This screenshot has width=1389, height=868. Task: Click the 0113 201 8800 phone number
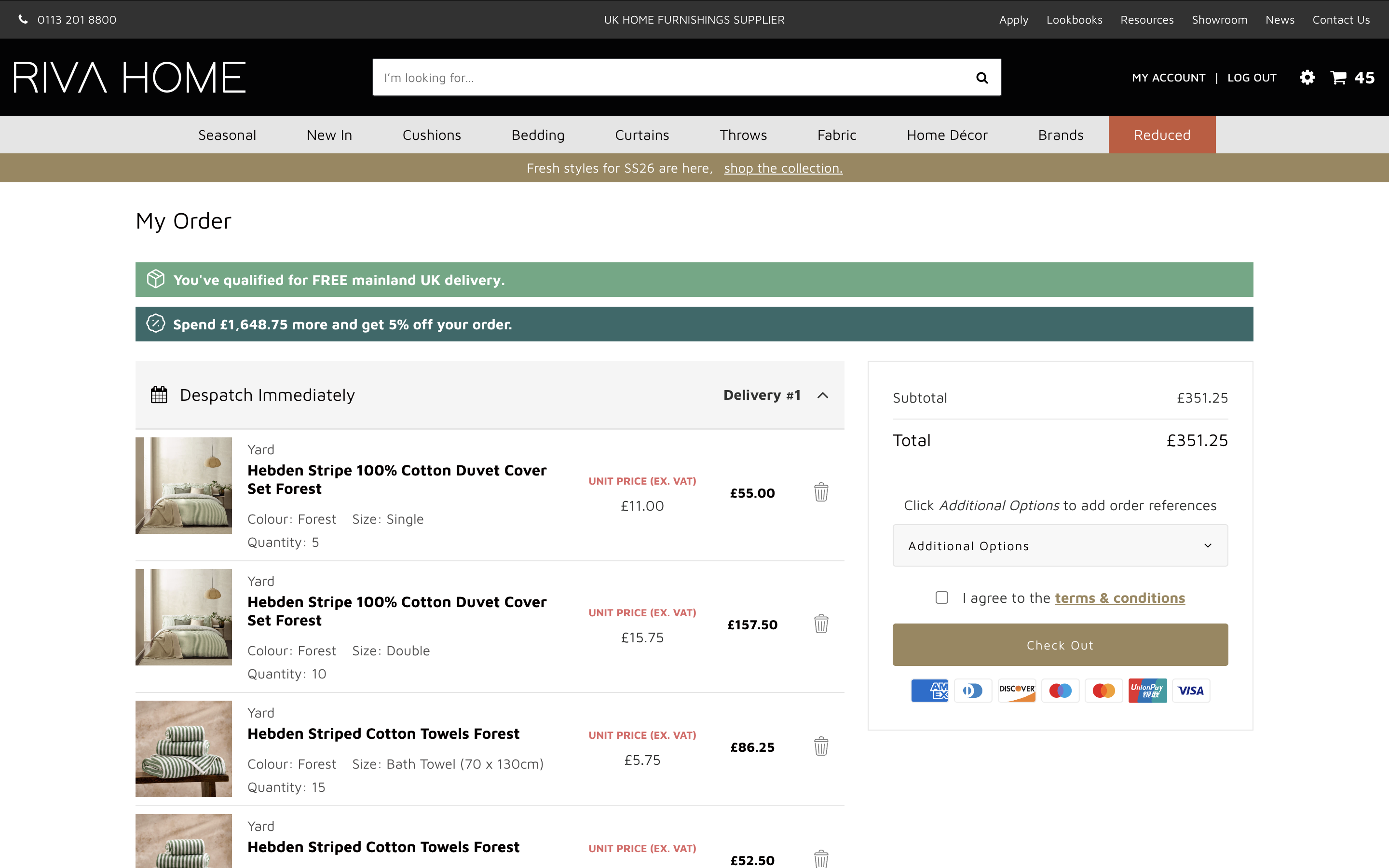point(76,19)
